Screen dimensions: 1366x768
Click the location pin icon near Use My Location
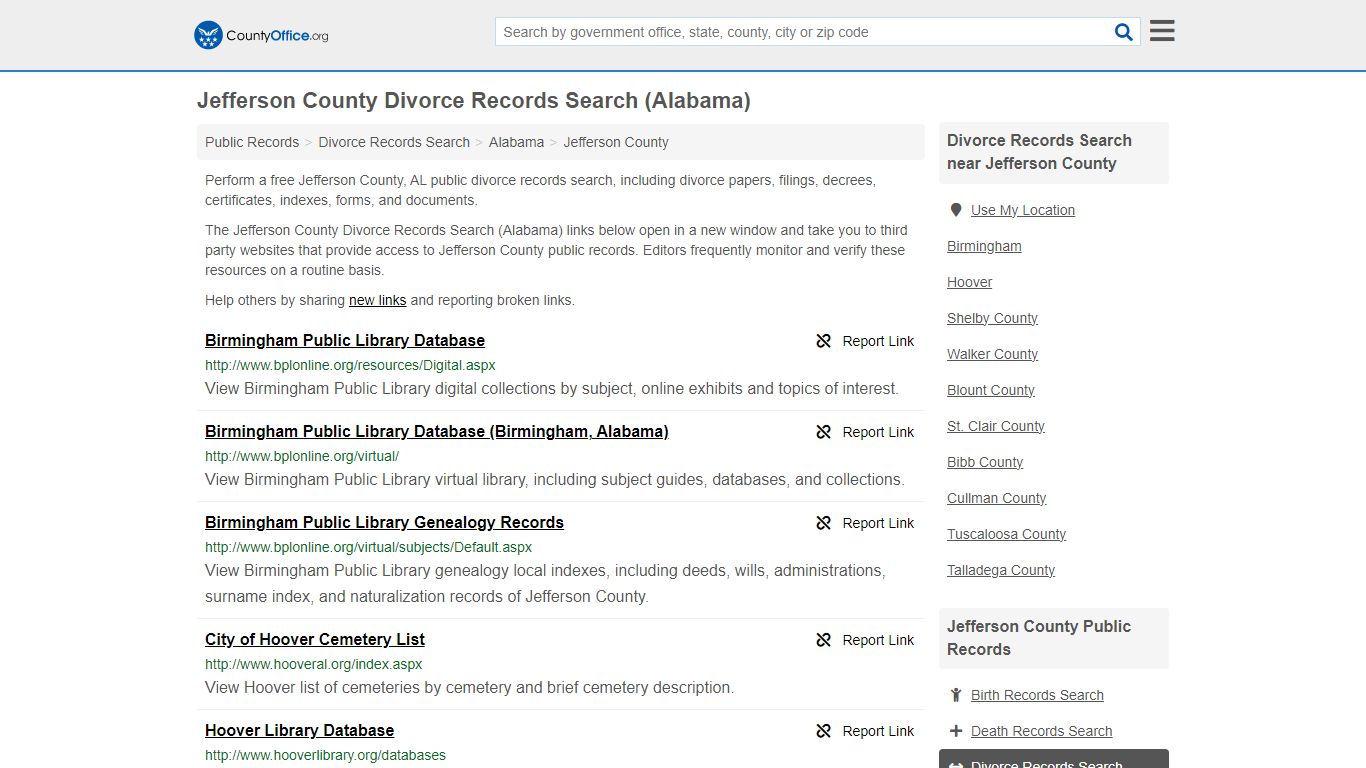(956, 210)
